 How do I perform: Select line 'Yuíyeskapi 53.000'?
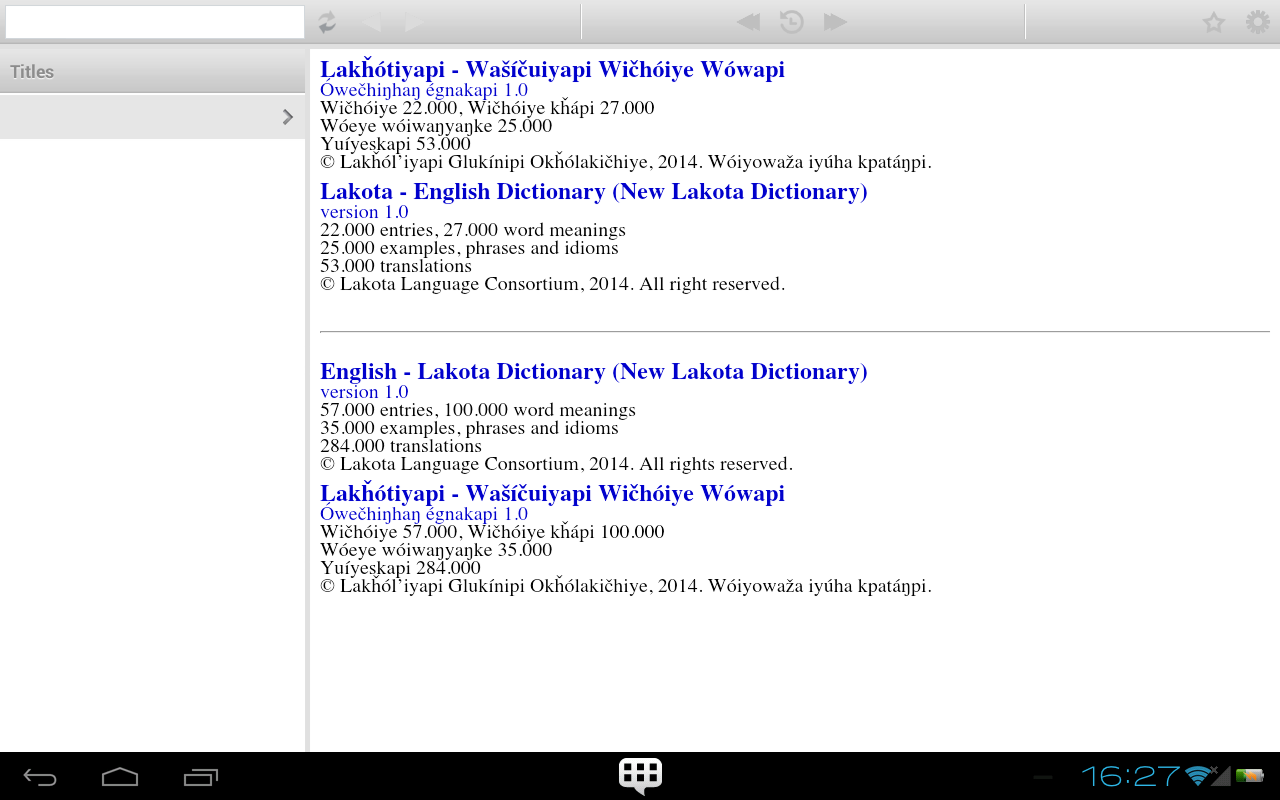click(x=395, y=144)
